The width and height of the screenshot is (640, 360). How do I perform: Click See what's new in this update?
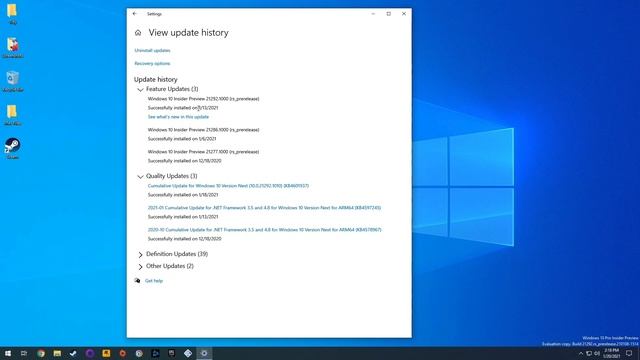tap(178, 117)
